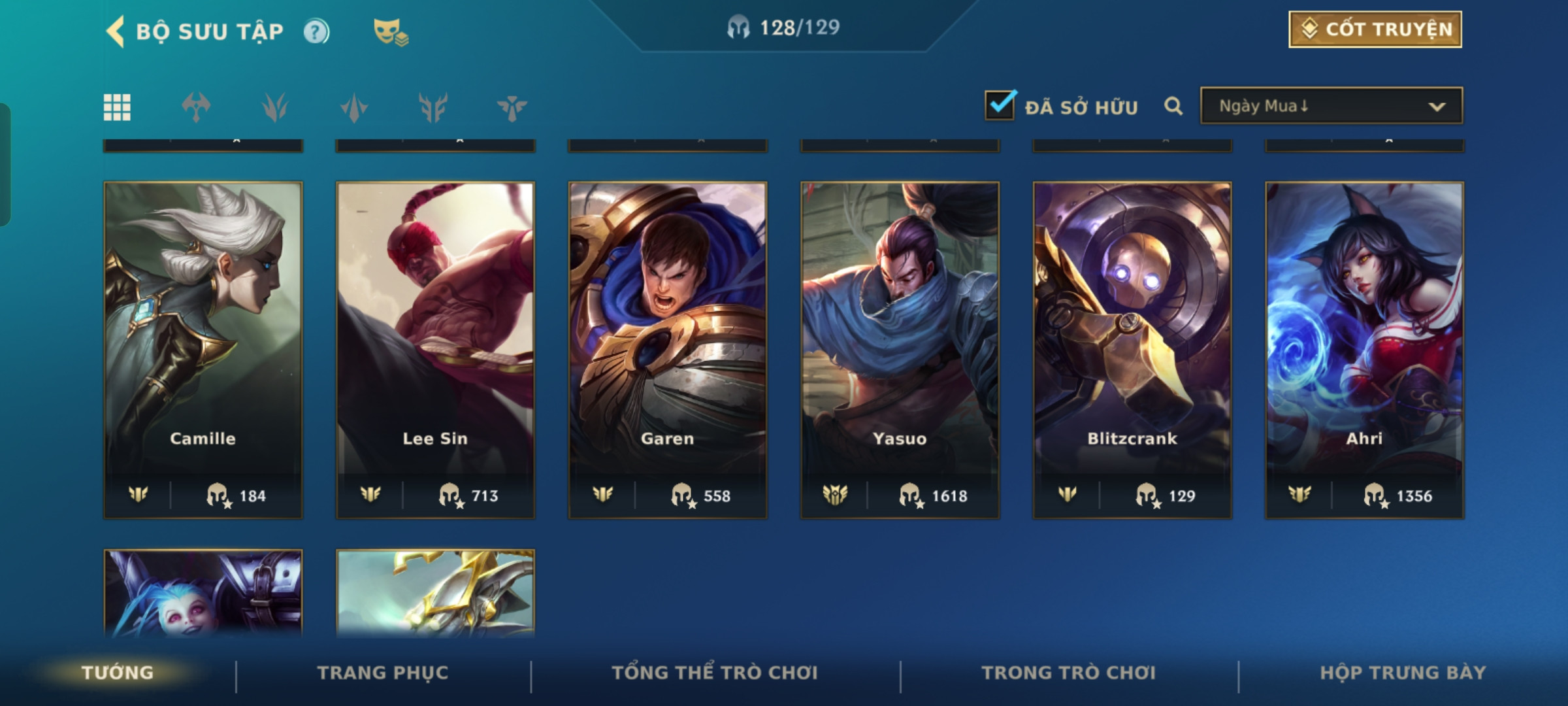Image resolution: width=1568 pixels, height=706 pixels.
Task: Expand the Ngày Mua sort dropdown
Action: pos(1331,106)
